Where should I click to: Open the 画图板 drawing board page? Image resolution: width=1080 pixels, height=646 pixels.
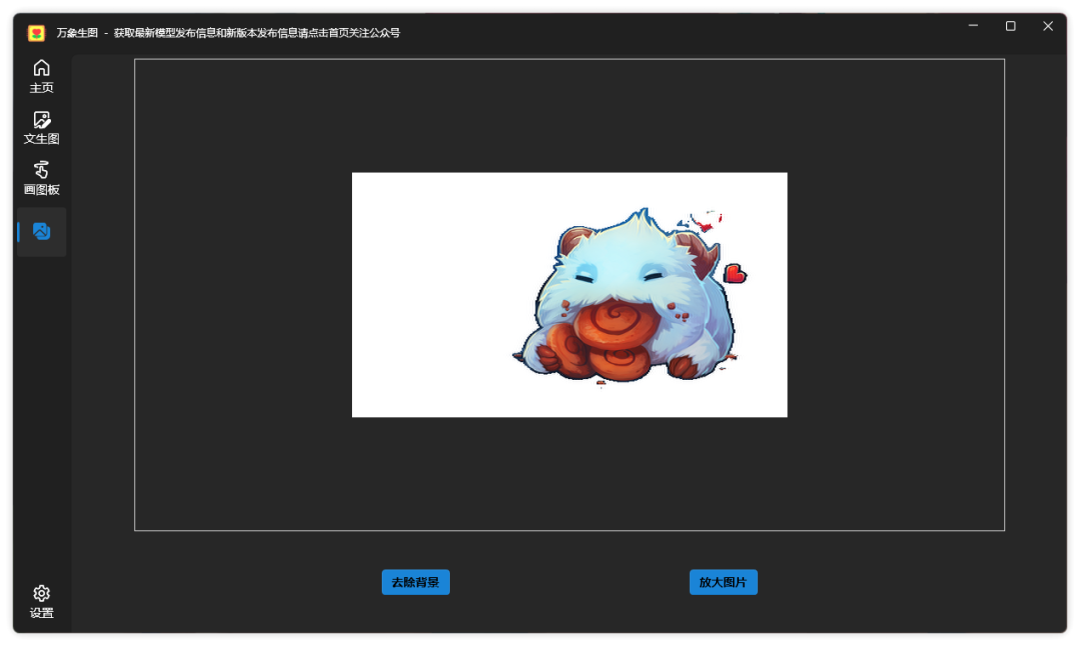(x=41, y=179)
